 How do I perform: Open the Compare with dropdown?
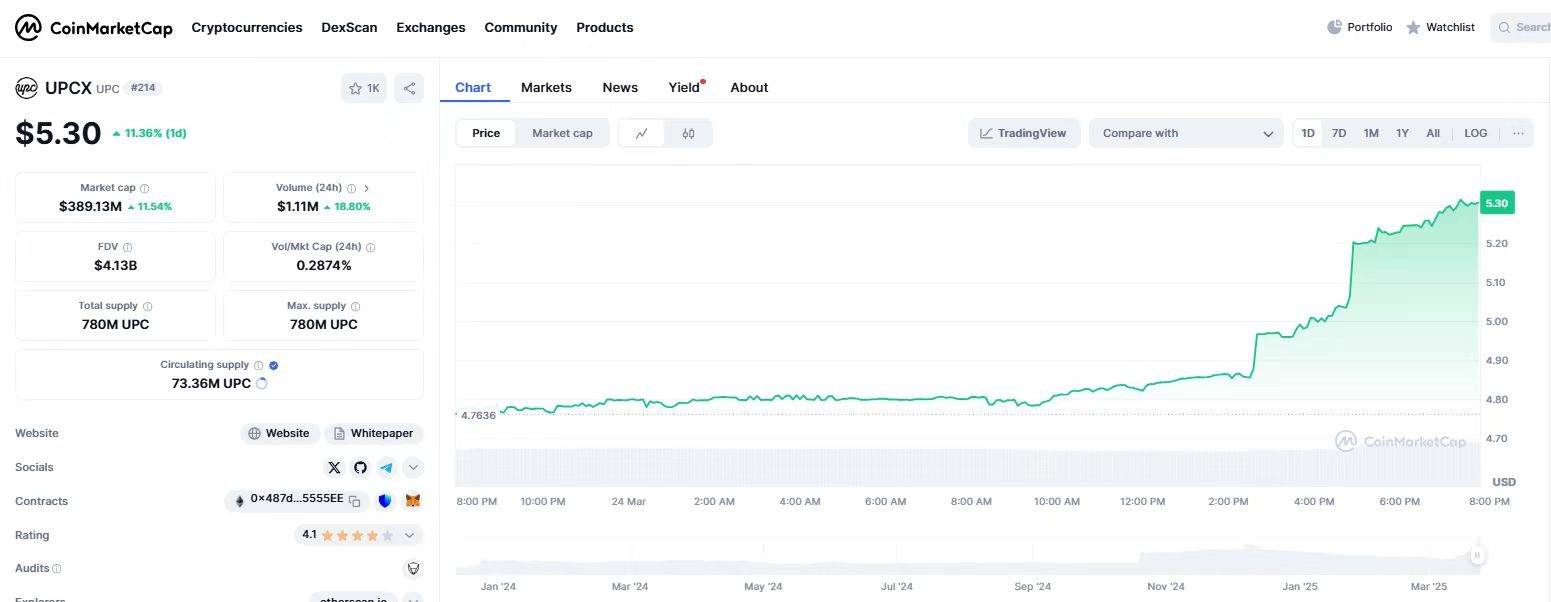tap(1186, 133)
